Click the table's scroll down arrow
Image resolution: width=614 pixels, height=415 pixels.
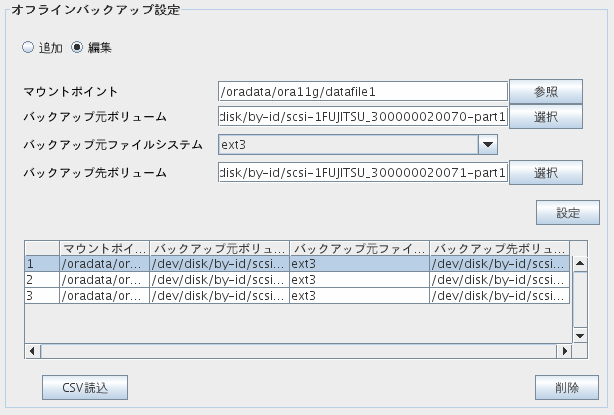pyautogui.click(x=580, y=336)
